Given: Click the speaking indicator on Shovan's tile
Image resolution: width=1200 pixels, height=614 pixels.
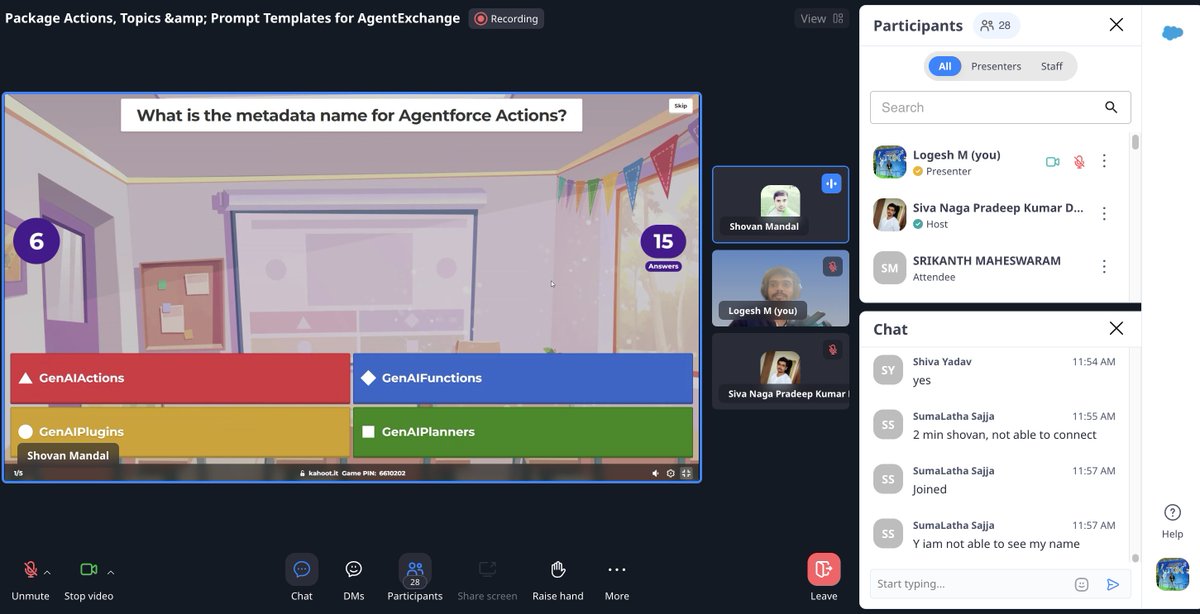Looking at the screenshot, I should point(832,183).
